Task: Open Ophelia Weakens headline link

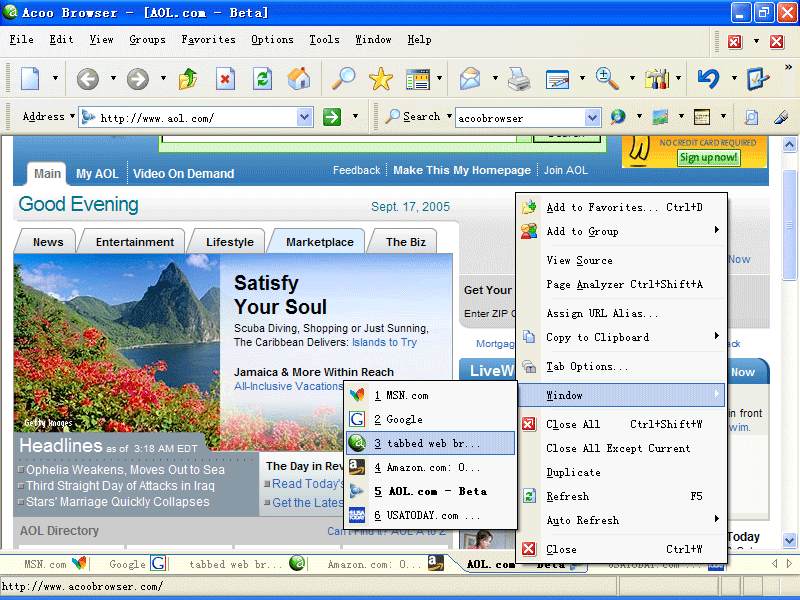Action: (125, 469)
